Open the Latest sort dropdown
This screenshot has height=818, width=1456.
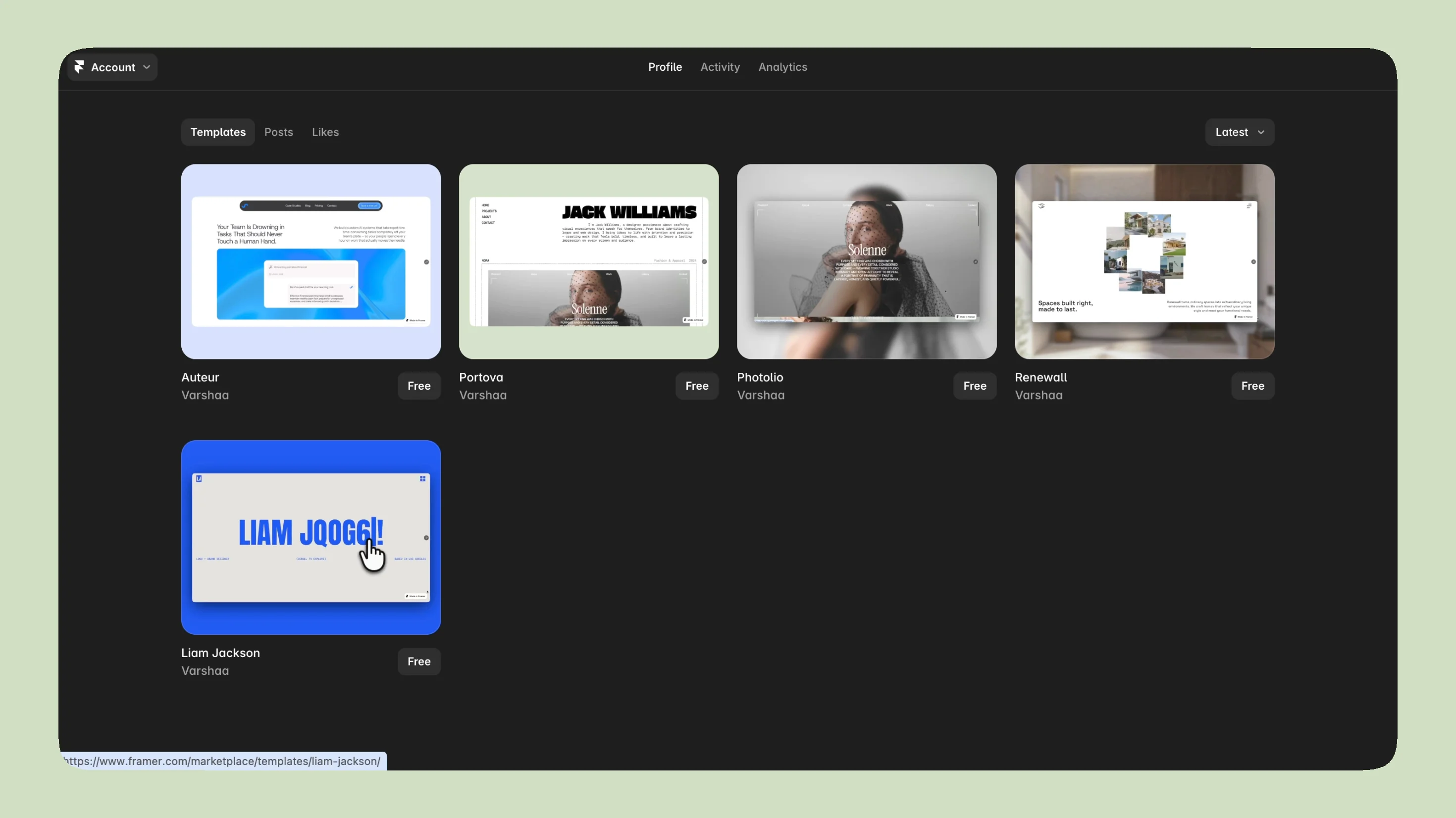pos(1240,132)
